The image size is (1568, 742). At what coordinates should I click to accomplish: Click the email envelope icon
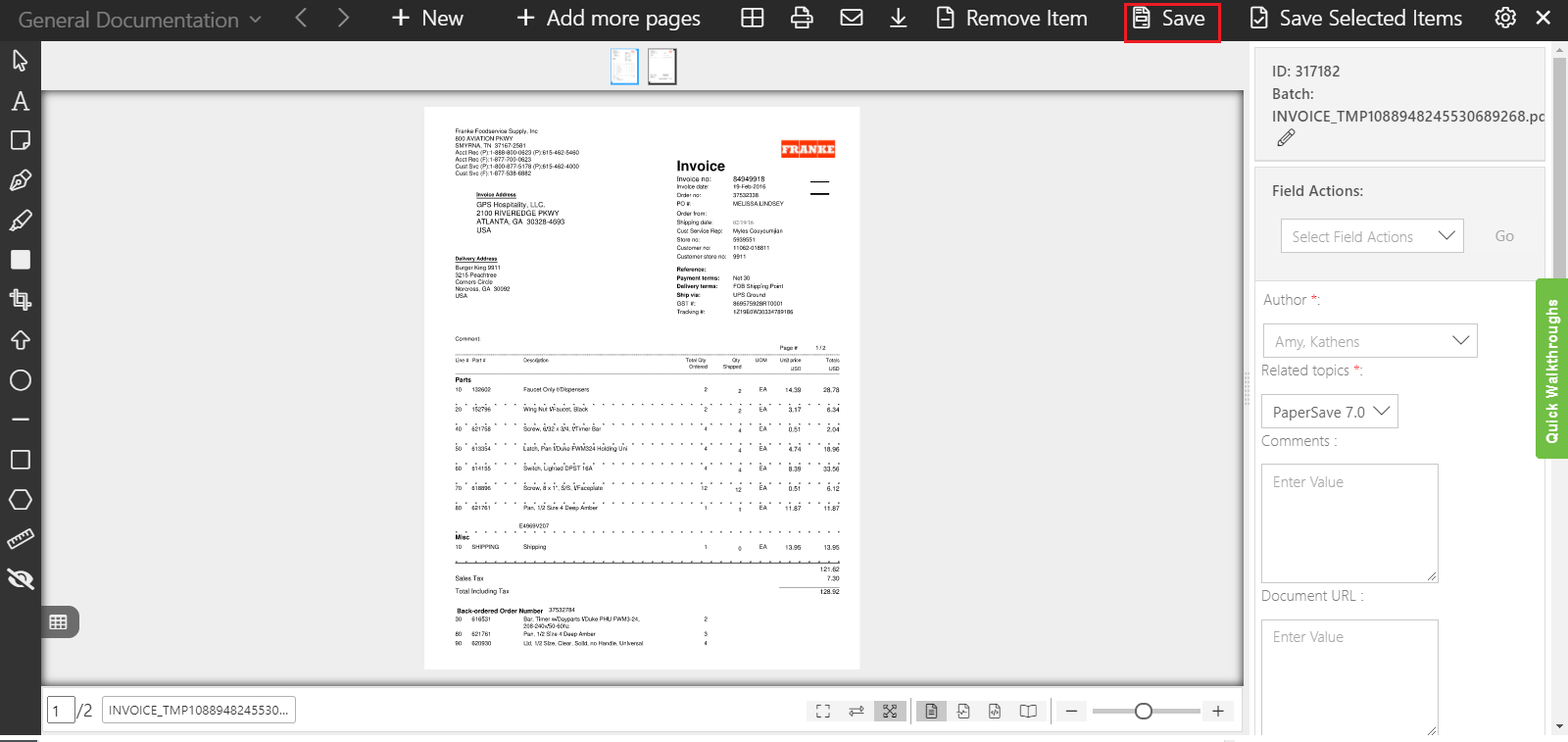coord(852,19)
